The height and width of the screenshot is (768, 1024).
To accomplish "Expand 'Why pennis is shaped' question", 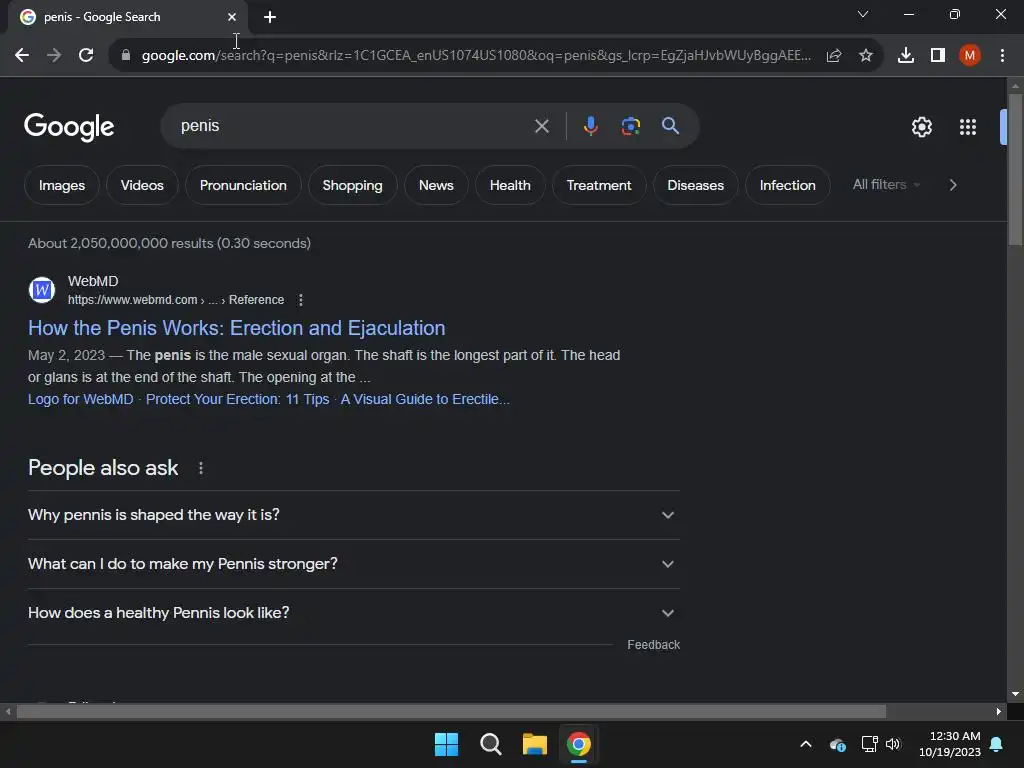I will pyautogui.click(x=353, y=515).
